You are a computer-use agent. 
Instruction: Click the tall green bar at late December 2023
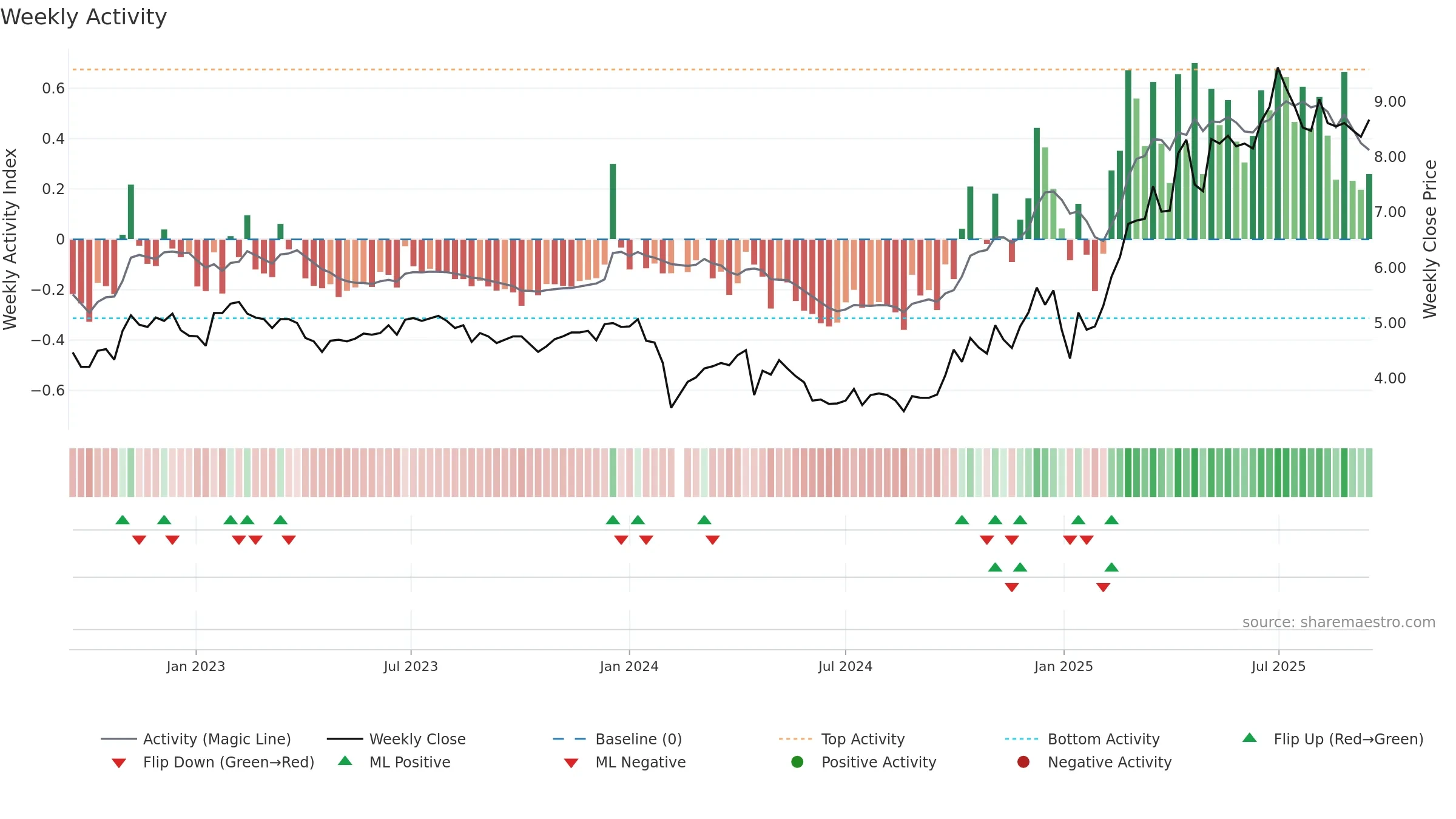(613, 201)
